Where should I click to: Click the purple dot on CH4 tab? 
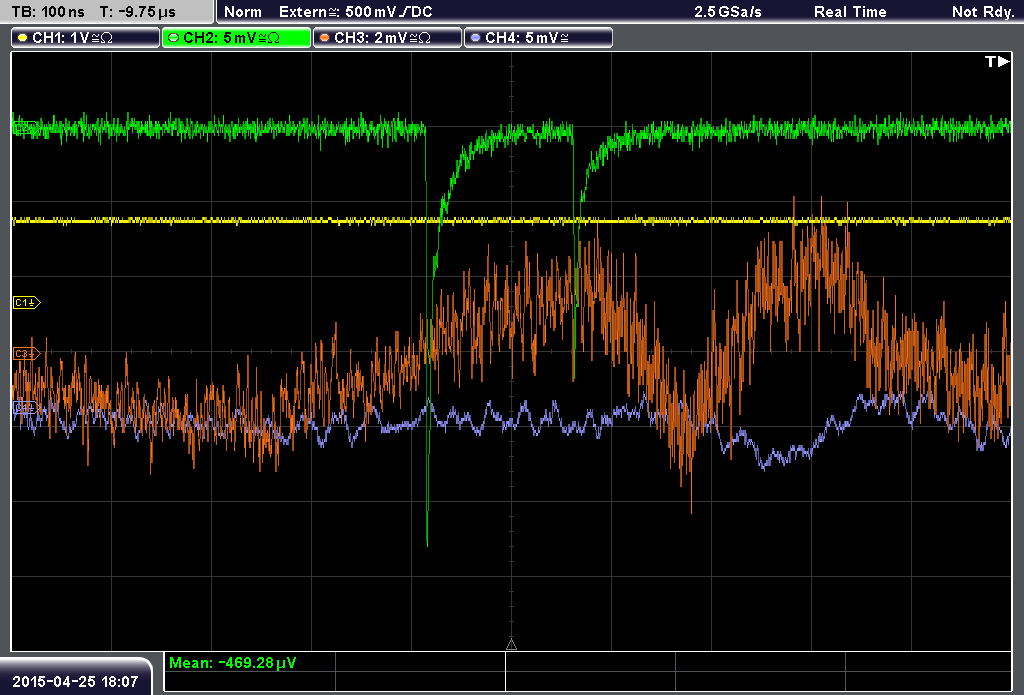475,38
